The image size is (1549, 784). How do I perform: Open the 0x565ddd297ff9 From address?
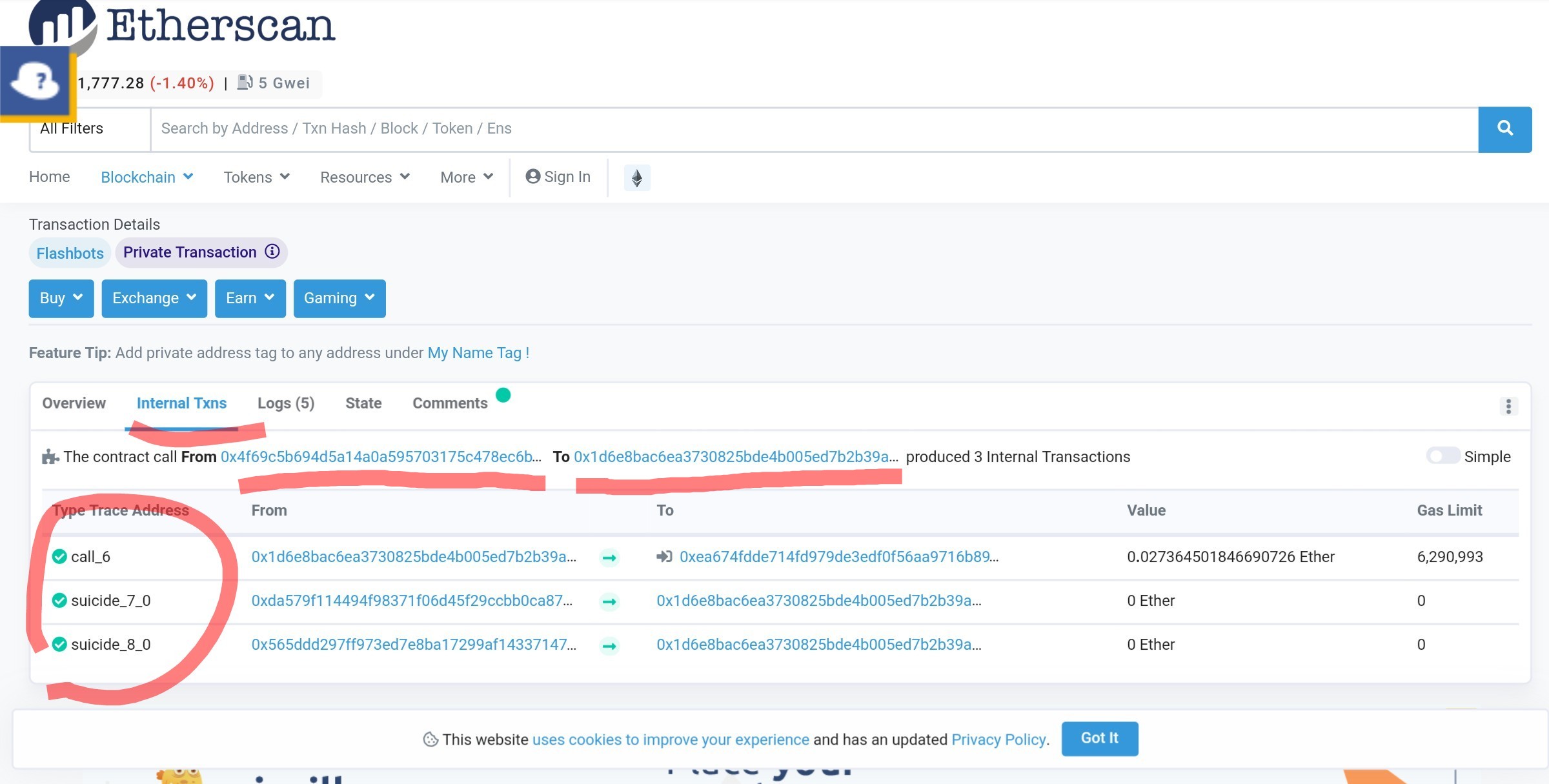[x=414, y=644]
